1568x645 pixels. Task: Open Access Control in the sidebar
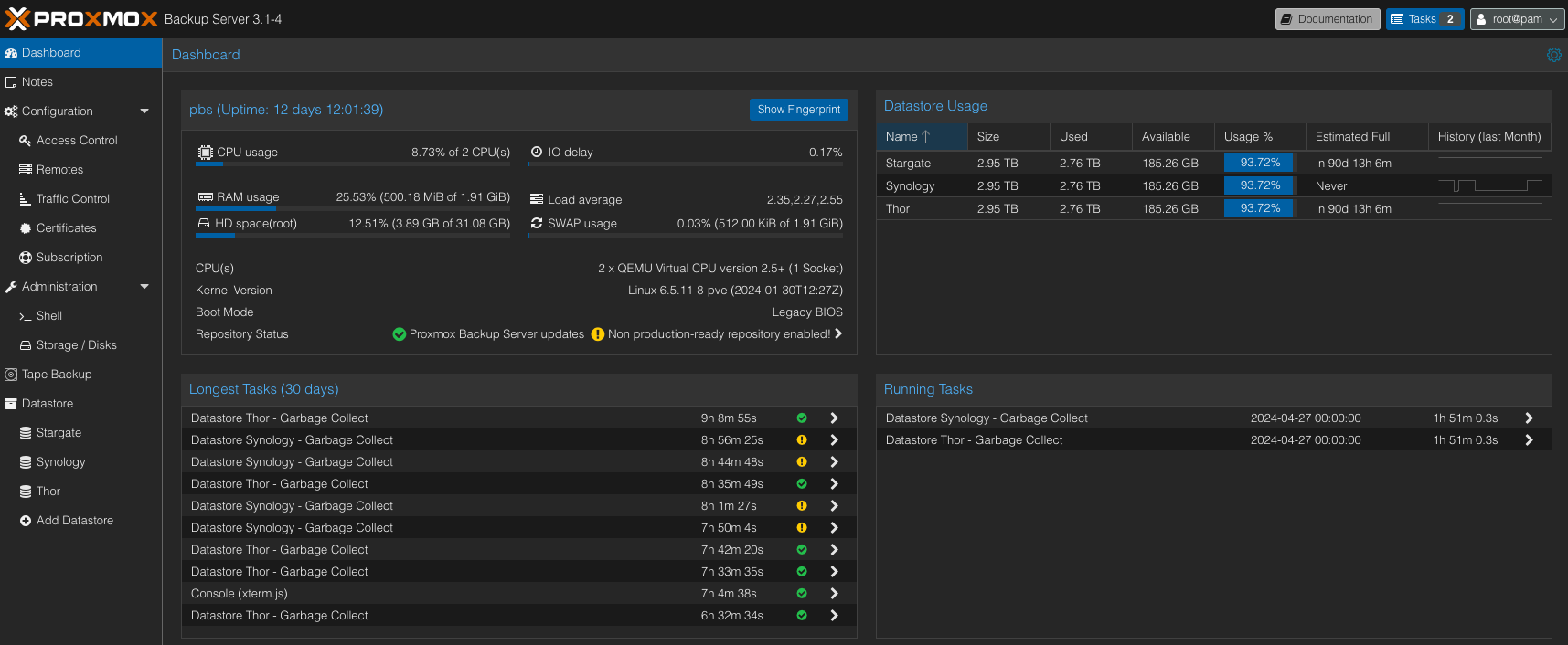pos(77,141)
